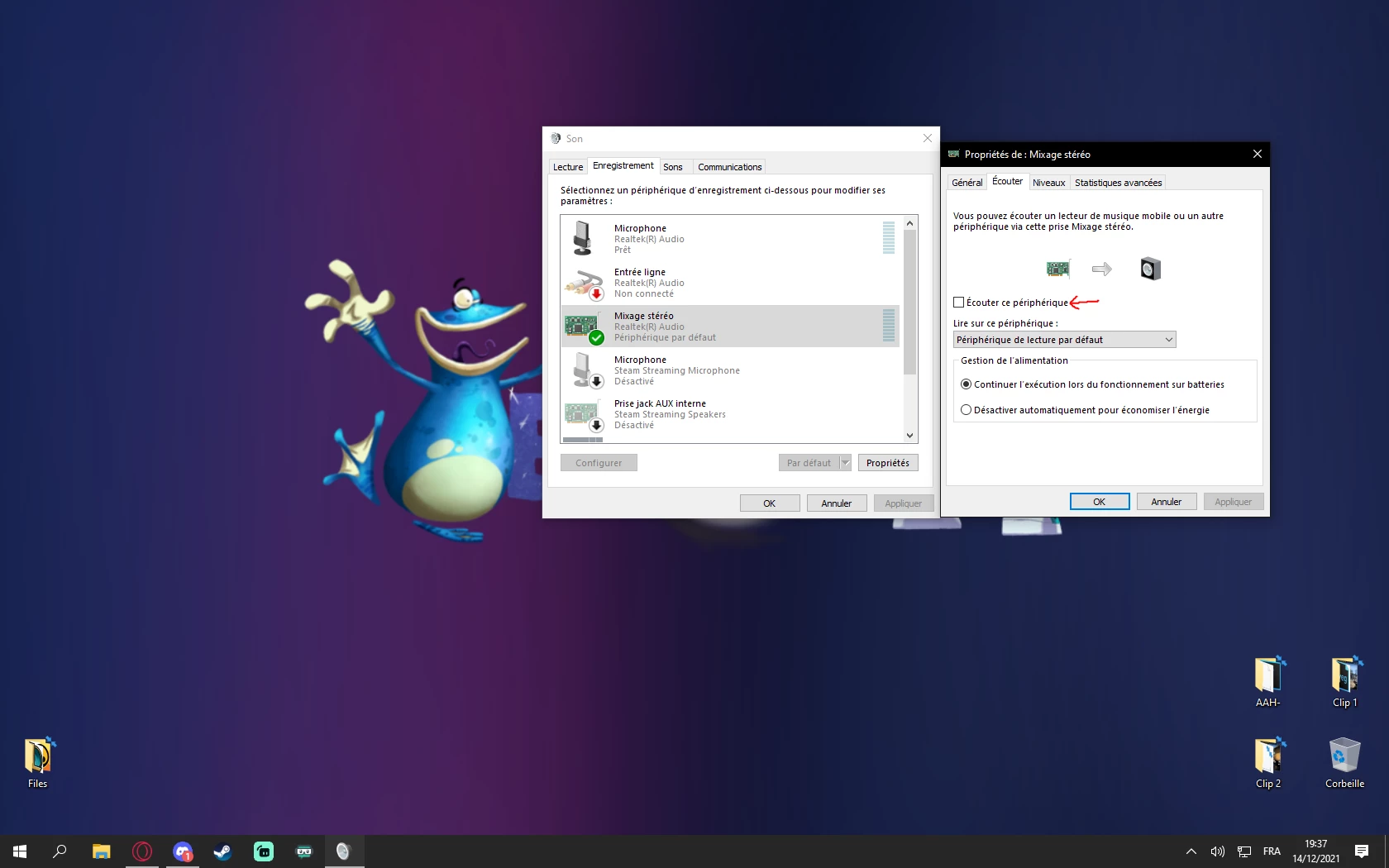1389x868 pixels.
Task: Click the Par défaut button
Action: coord(809,463)
